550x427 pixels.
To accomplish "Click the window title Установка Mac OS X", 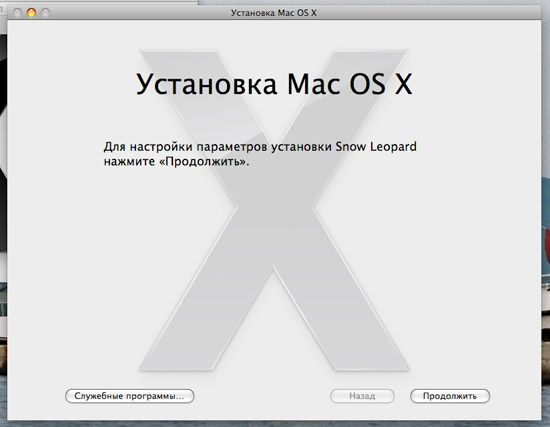I will [x=274, y=13].
